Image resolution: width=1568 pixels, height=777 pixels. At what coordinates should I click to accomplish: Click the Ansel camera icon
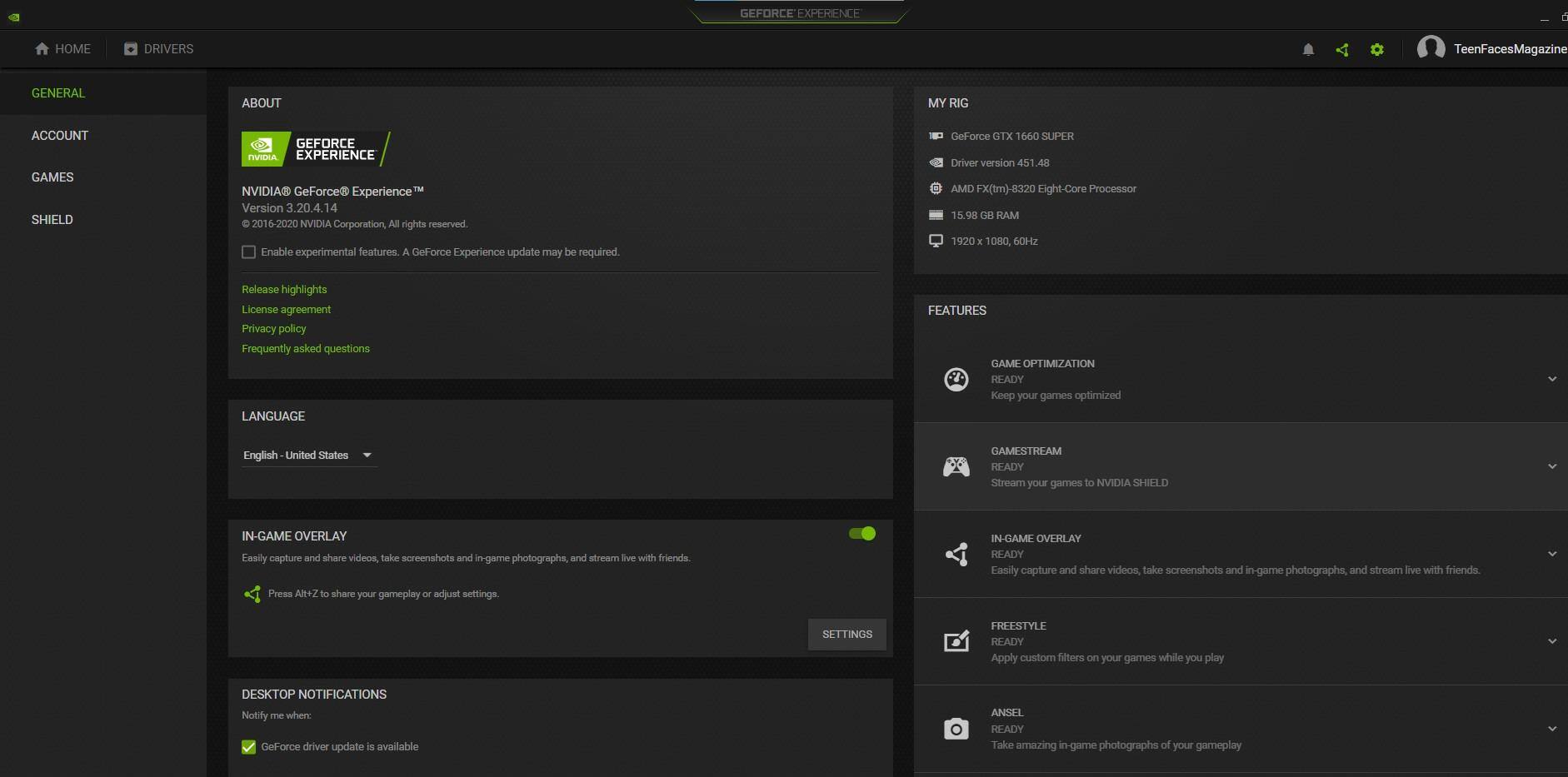pos(956,730)
